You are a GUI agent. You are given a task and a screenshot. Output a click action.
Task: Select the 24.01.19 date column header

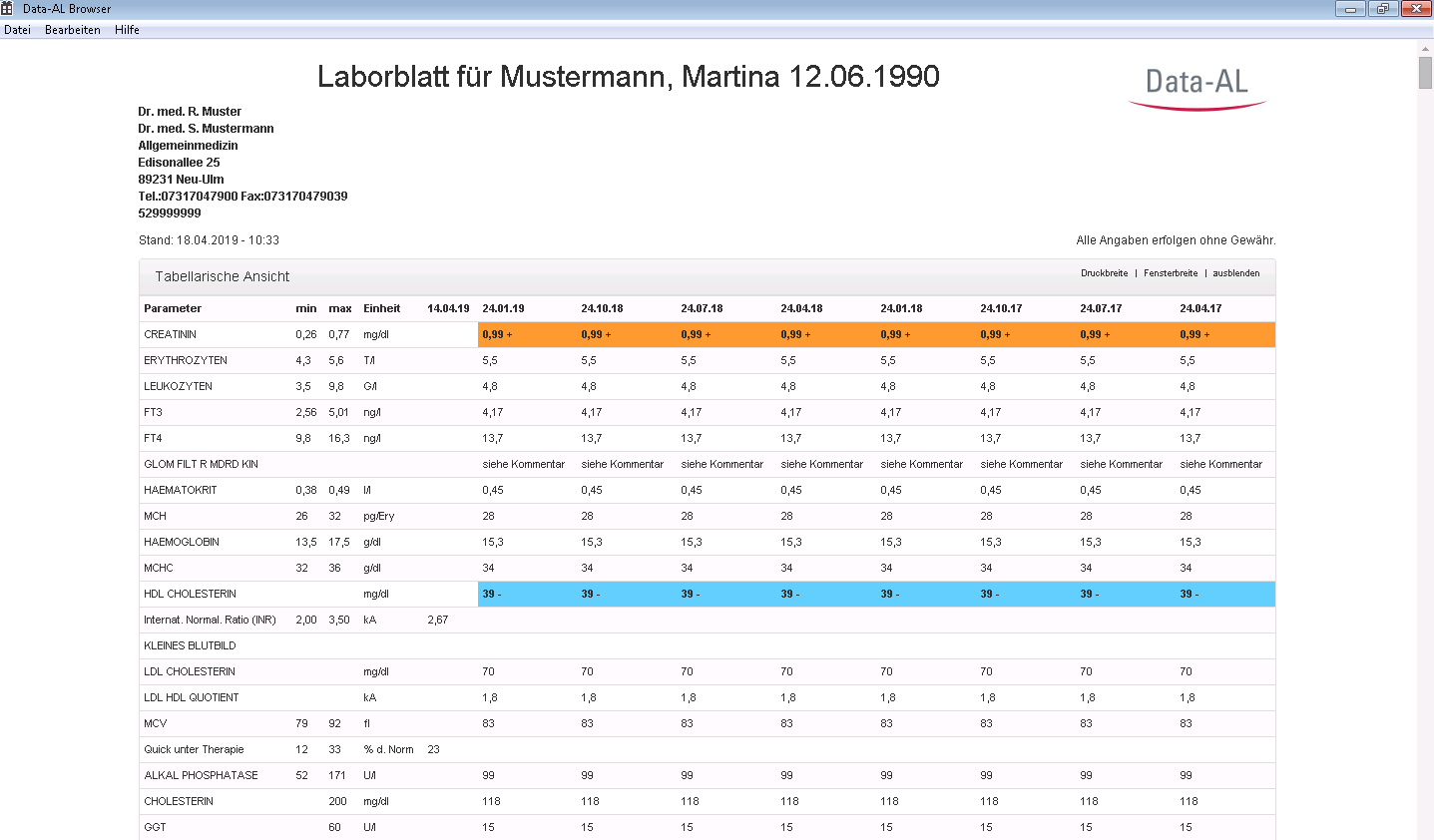click(x=503, y=308)
